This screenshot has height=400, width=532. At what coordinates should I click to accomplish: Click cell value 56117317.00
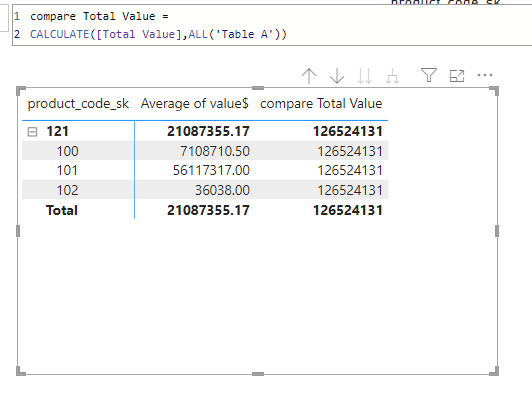[x=211, y=170]
